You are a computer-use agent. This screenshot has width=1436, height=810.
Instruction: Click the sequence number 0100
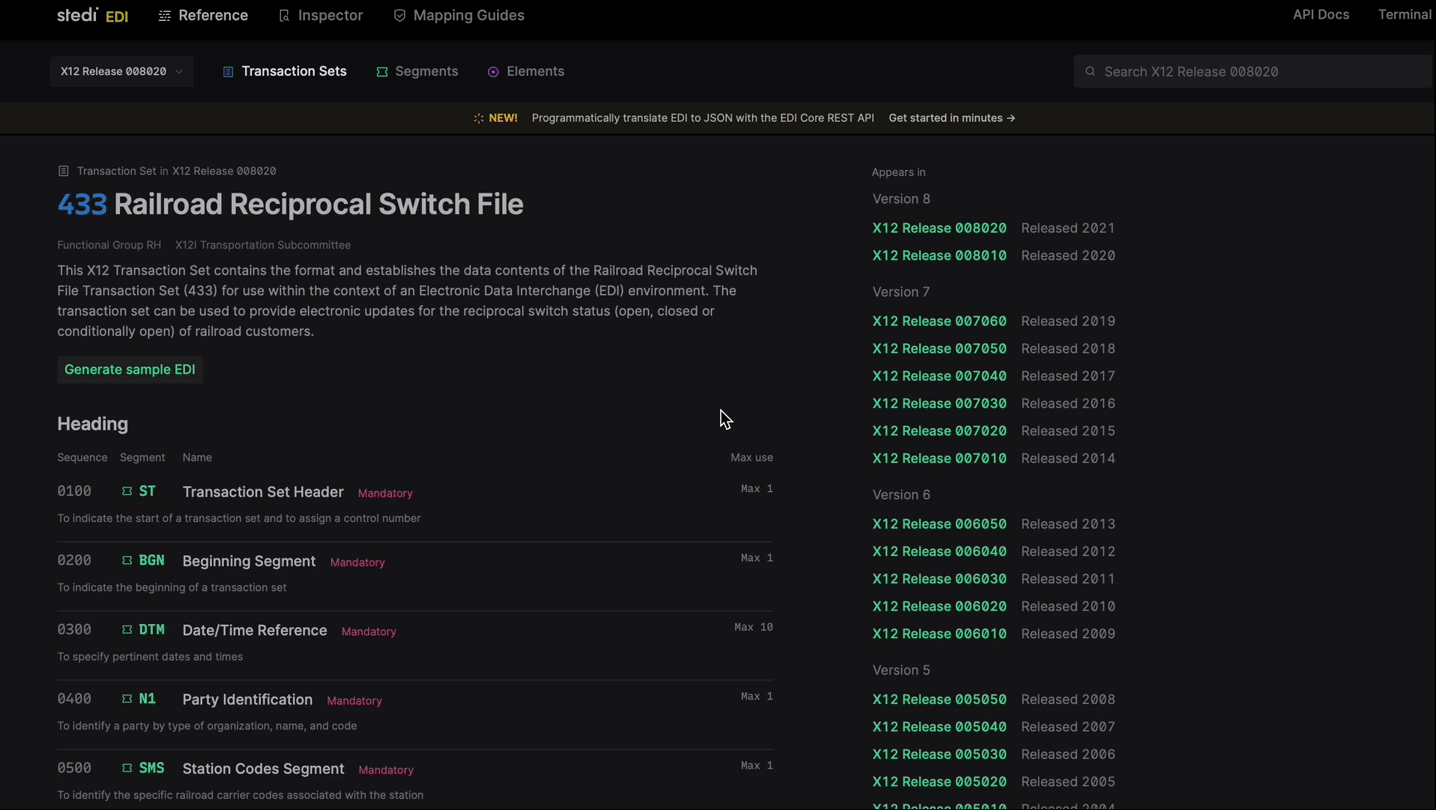pyautogui.click(x=74, y=492)
